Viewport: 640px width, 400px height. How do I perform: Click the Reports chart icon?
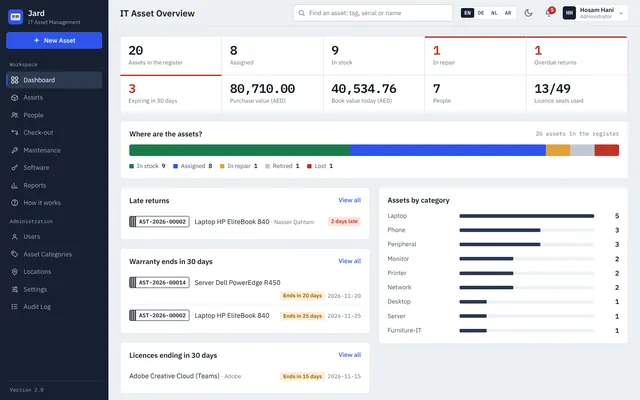point(15,185)
